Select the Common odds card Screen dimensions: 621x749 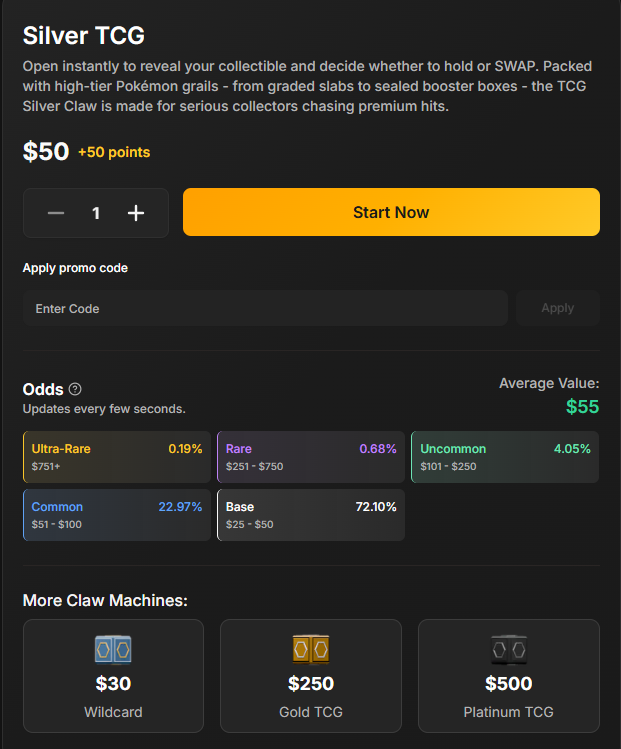tap(117, 515)
